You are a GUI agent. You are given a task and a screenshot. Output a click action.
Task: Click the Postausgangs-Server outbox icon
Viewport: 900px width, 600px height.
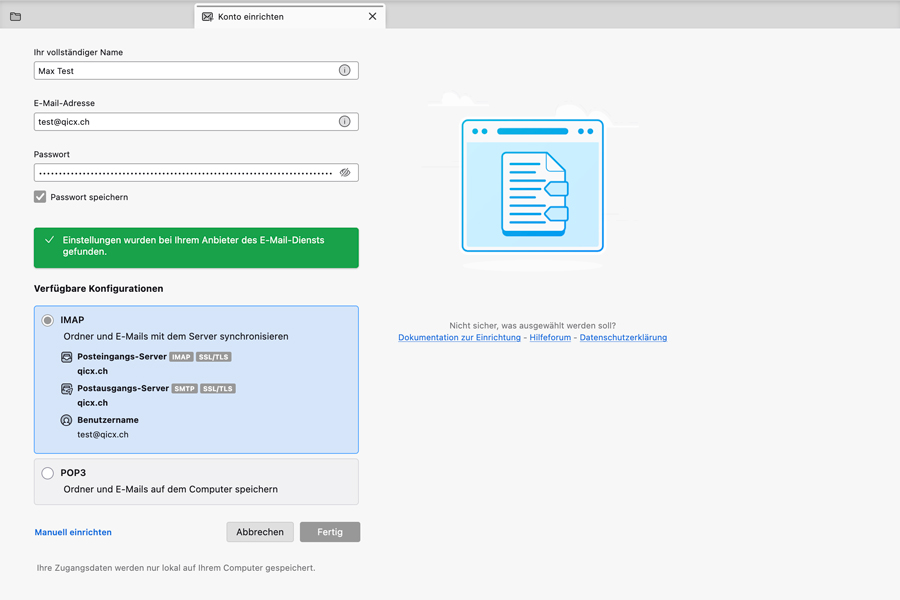pyautogui.click(x=67, y=389)
